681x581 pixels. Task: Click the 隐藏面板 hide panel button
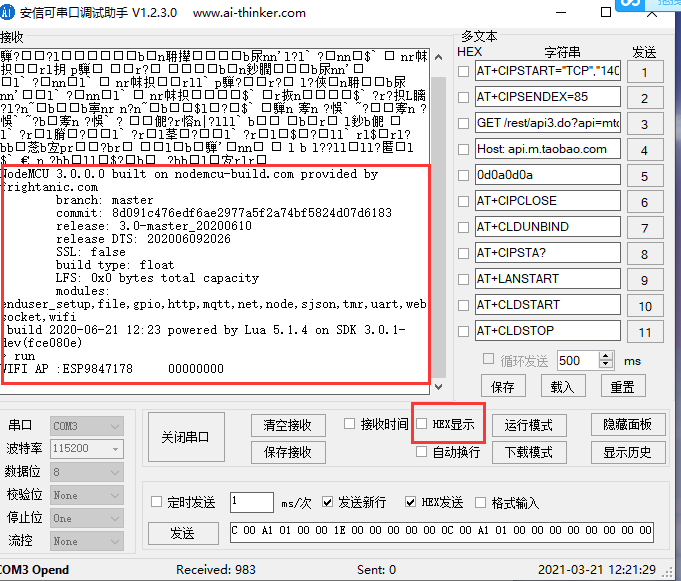click(x=628, y=424)
